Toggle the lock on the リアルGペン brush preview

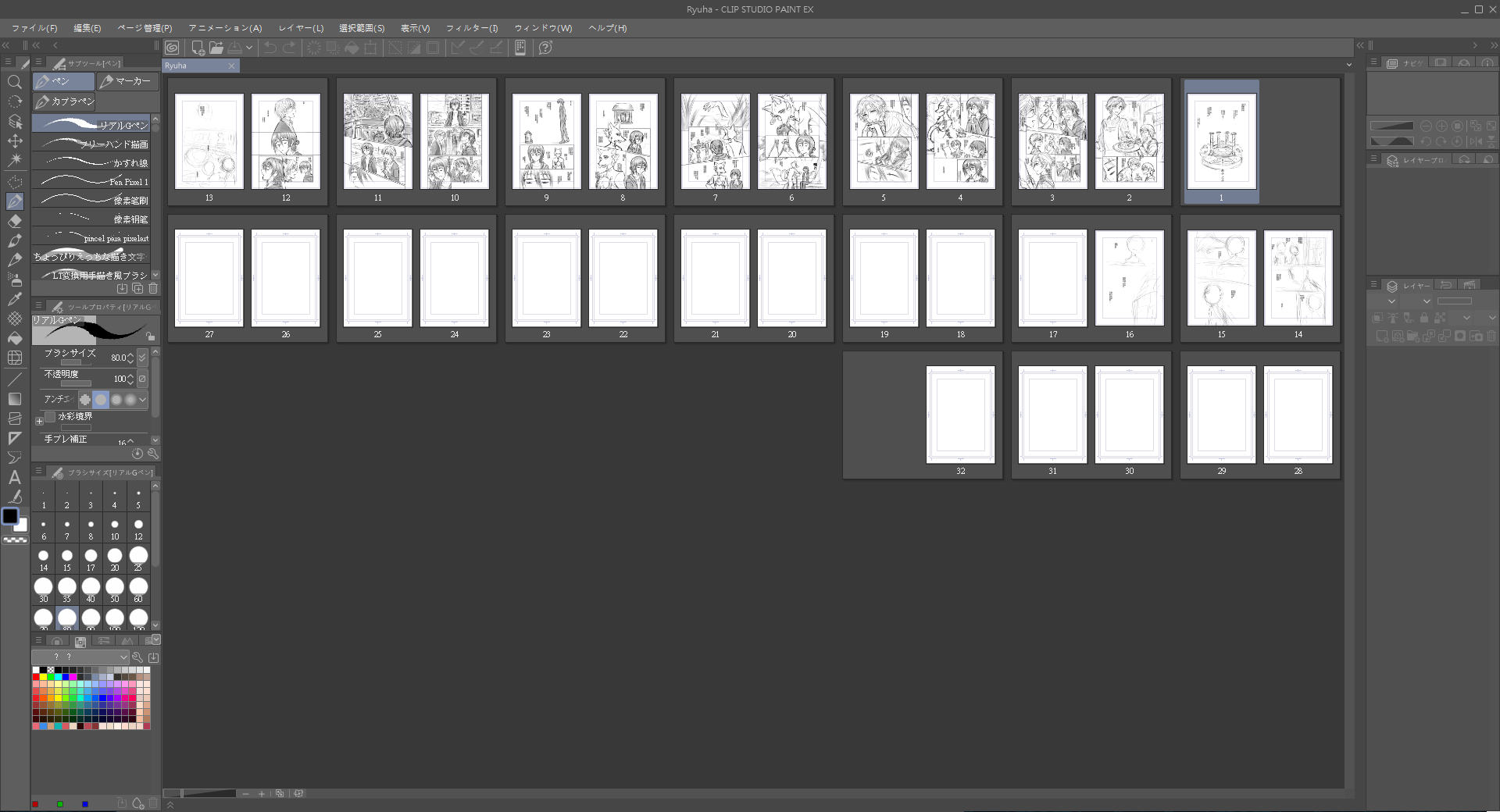pyautogui.click(x=150, y=336)
